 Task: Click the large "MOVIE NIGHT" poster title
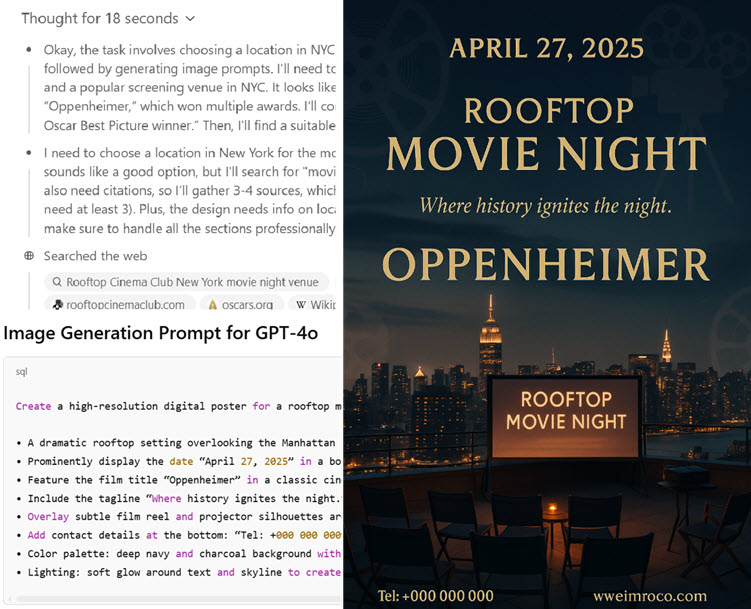(x=546, y=154)
